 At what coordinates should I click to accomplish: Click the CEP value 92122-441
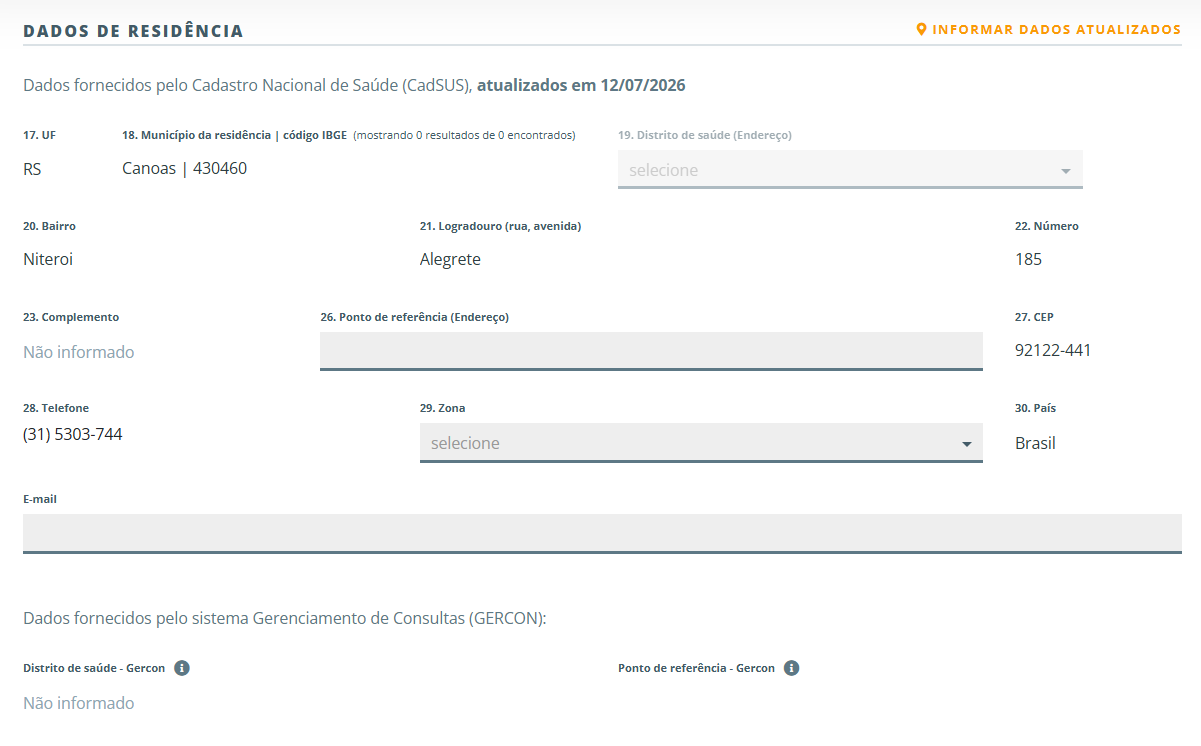(1053, 351)
